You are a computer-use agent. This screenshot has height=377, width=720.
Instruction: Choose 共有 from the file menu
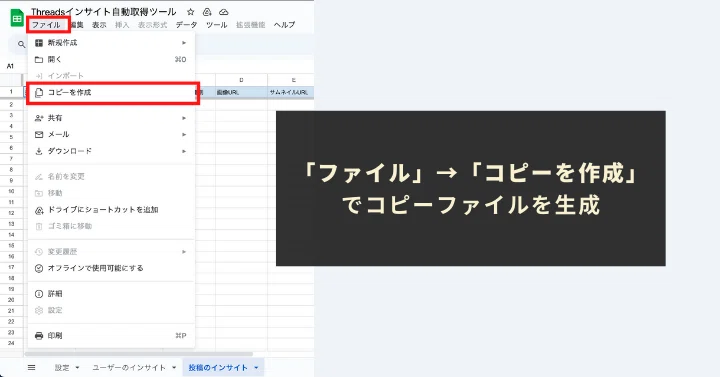pos(112,118)
